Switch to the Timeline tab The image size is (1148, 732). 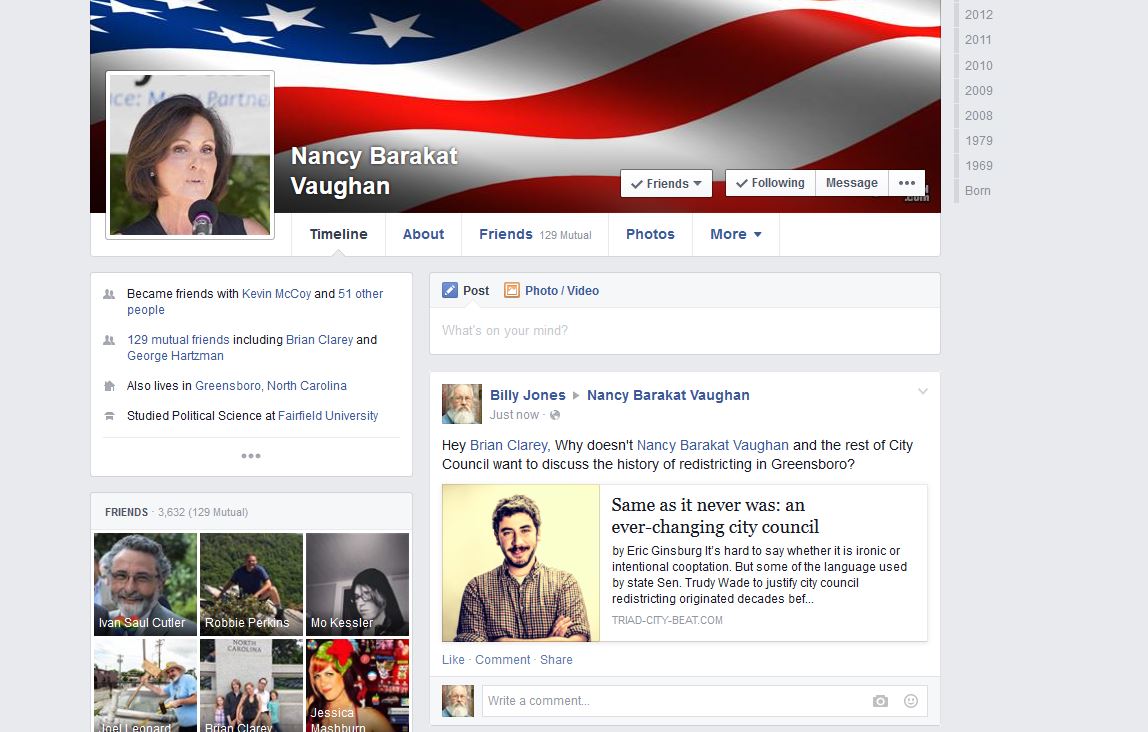(338, 234)
